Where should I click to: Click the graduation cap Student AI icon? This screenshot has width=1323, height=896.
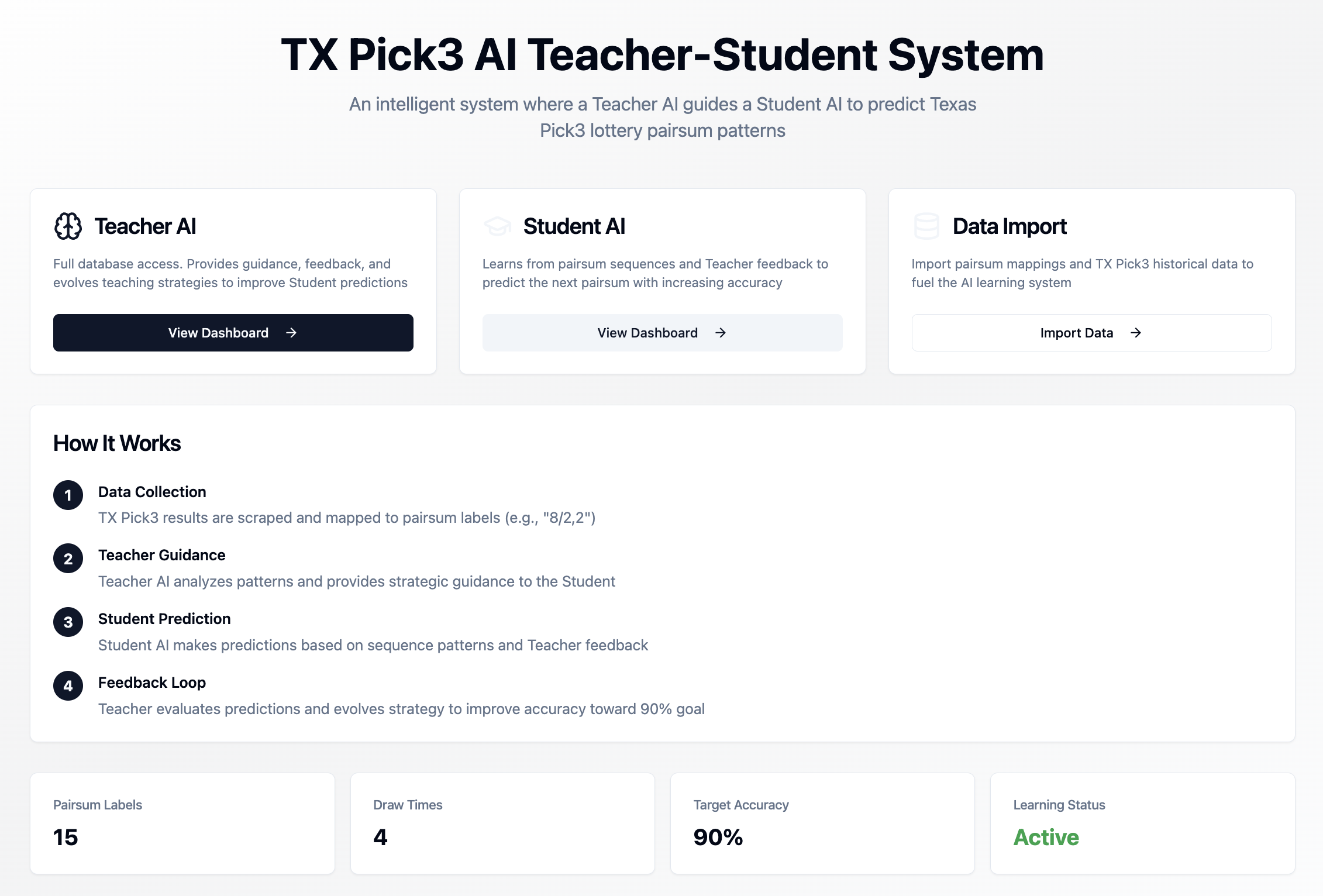497,226
